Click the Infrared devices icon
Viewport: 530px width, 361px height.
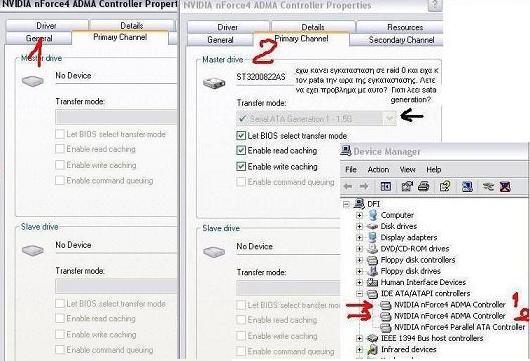372,350
